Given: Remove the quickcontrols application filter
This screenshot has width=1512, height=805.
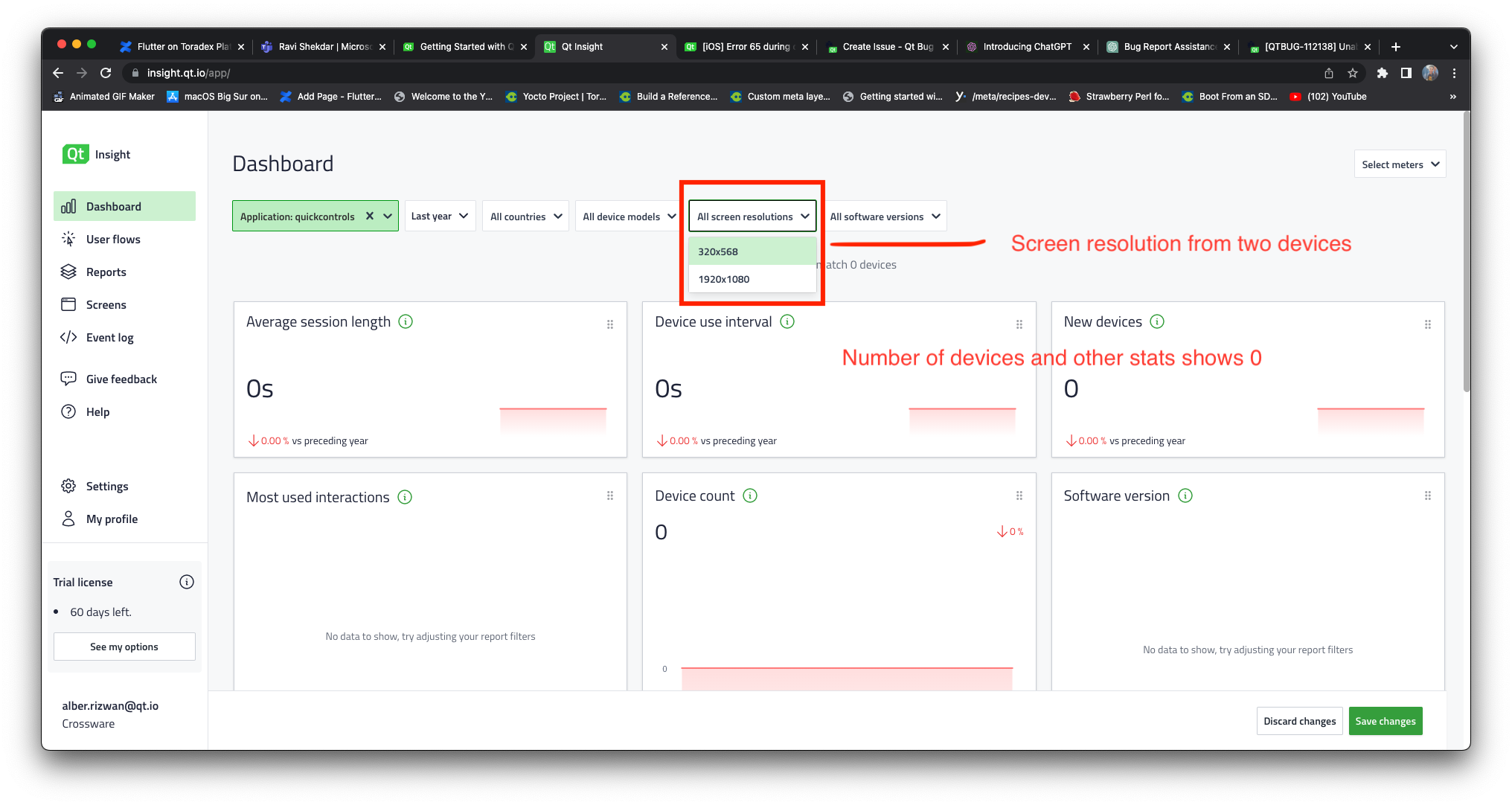Looking at the screenshot, I should (369, 216).
